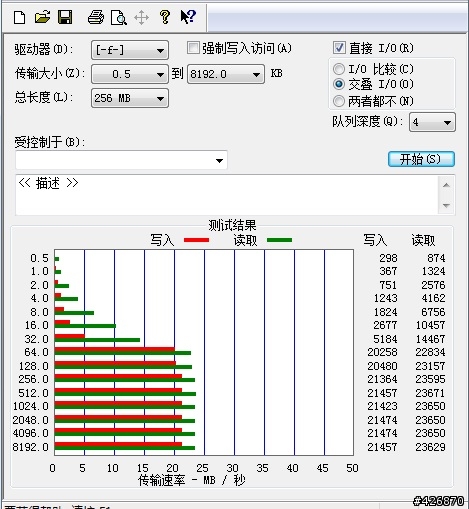Open a saved benchmark with the folder icon
Image resolution: width=469 pixels, height=509 pixels.
pos(42,17)
